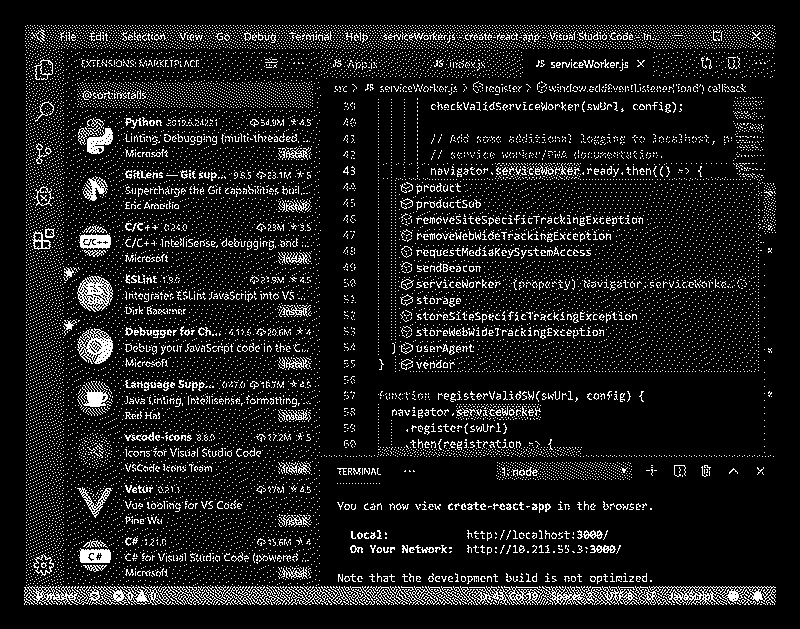Viewport: 800px width, 629px height.
Task: Open the Search view in activity bar
Action: coord(43,111)
